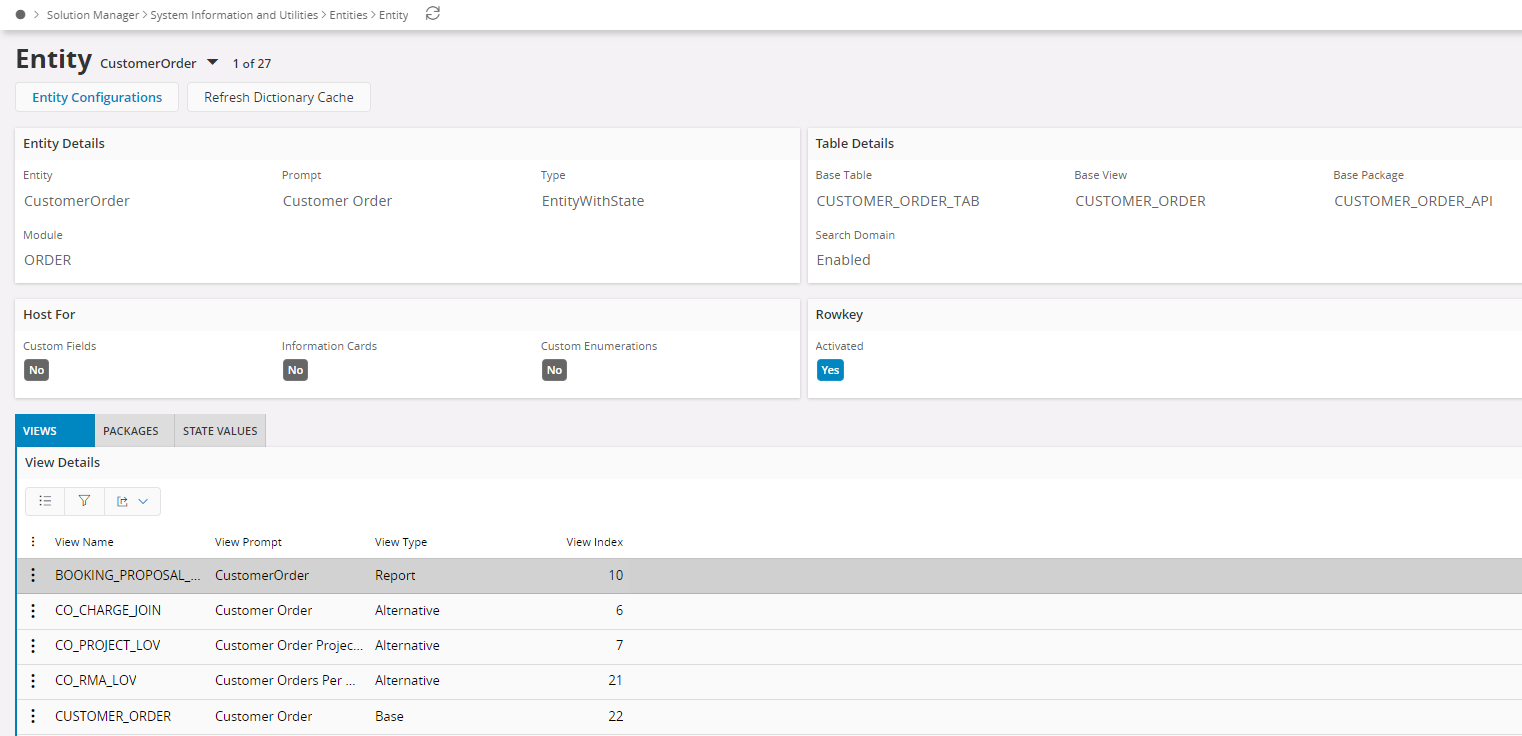
Task: Toggle the Rowkey Activated Yes badge
Action: click(830, 370)
